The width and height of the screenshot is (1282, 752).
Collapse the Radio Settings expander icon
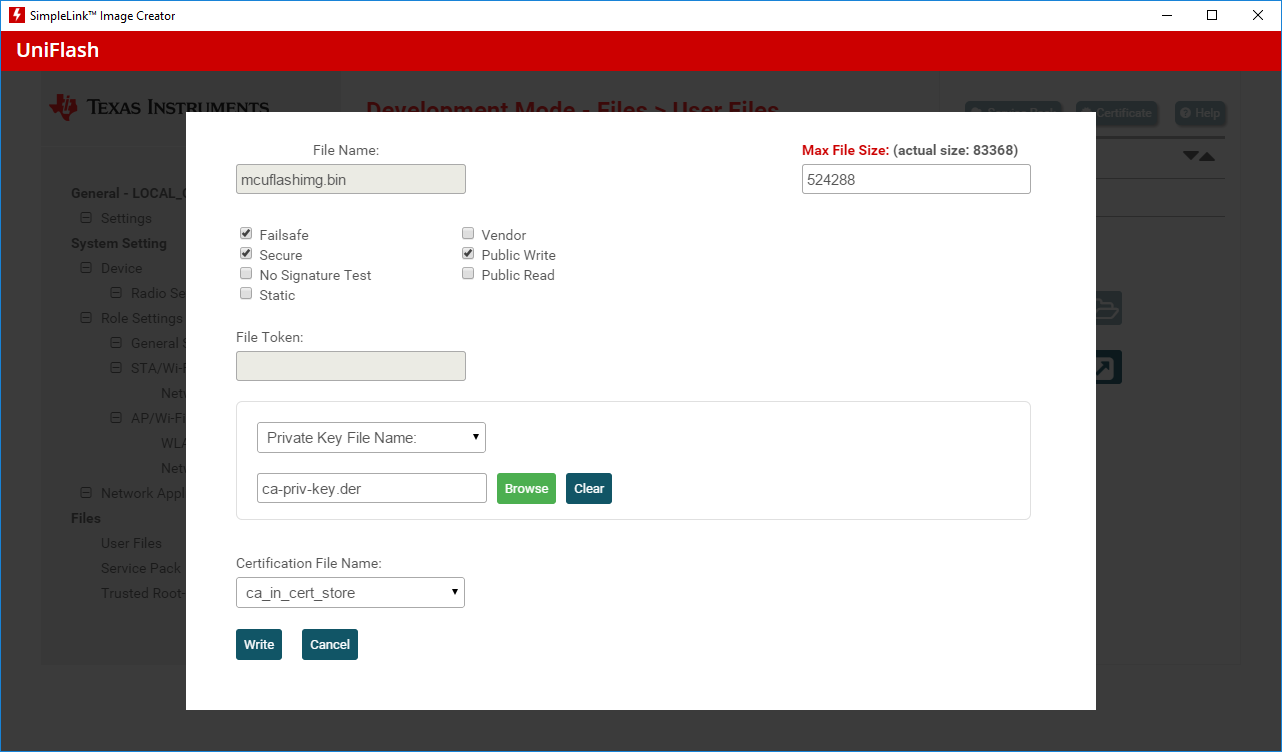(116, 293)
